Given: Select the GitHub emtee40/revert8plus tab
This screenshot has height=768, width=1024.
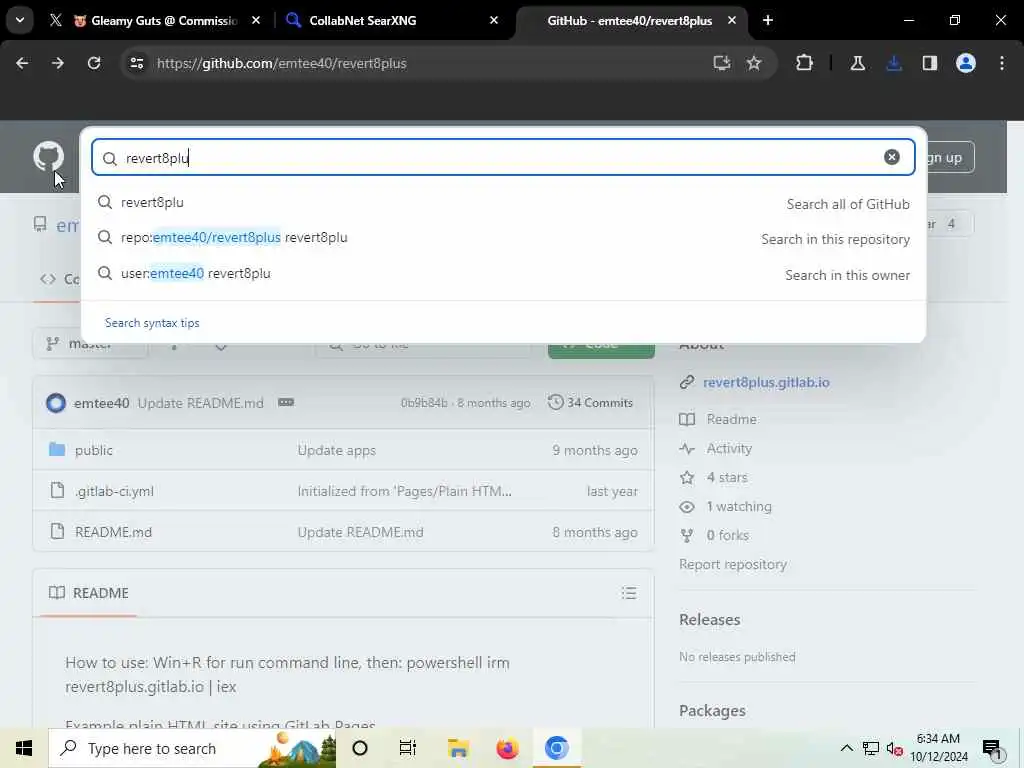Looking at the screenshot, I should click(x=630, y=20).
